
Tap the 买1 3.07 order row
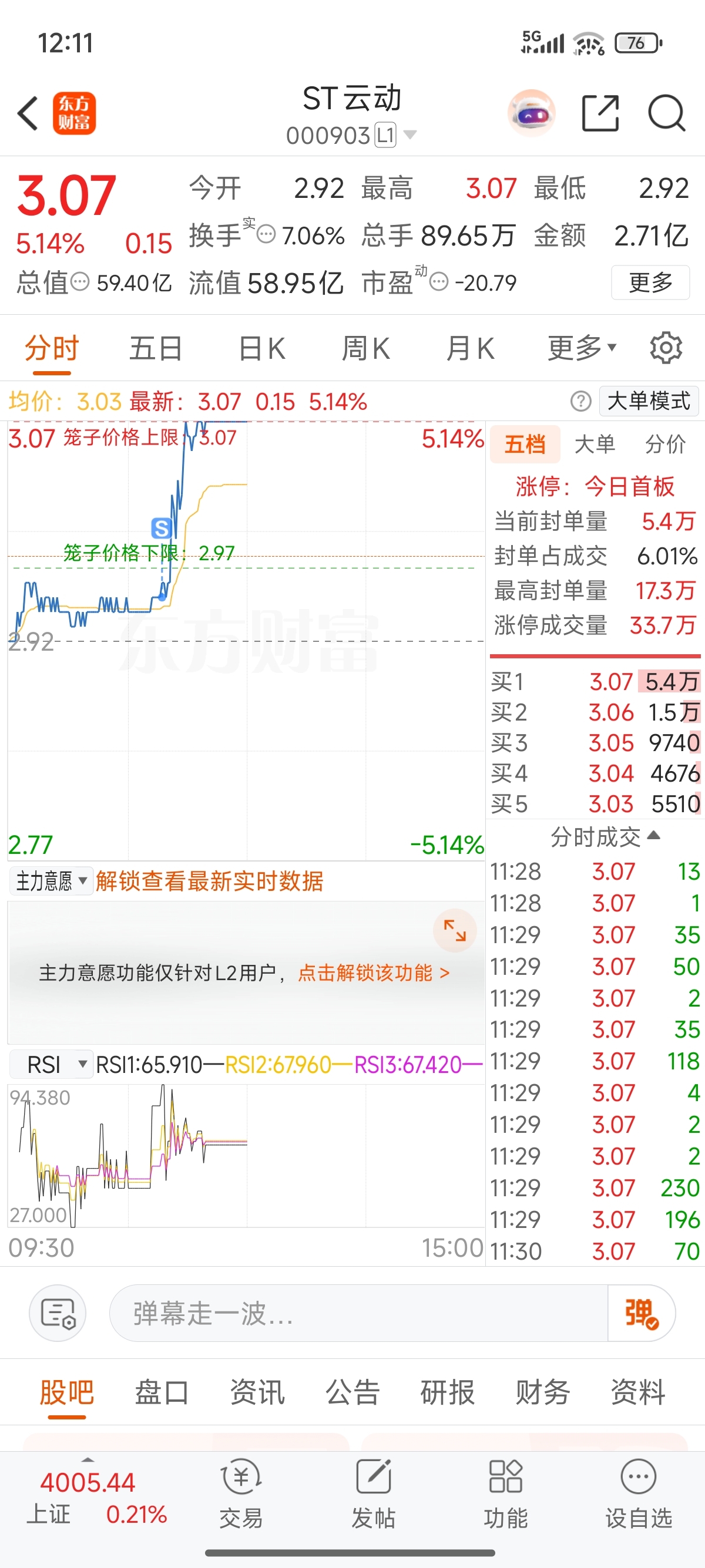coord(595,682)
